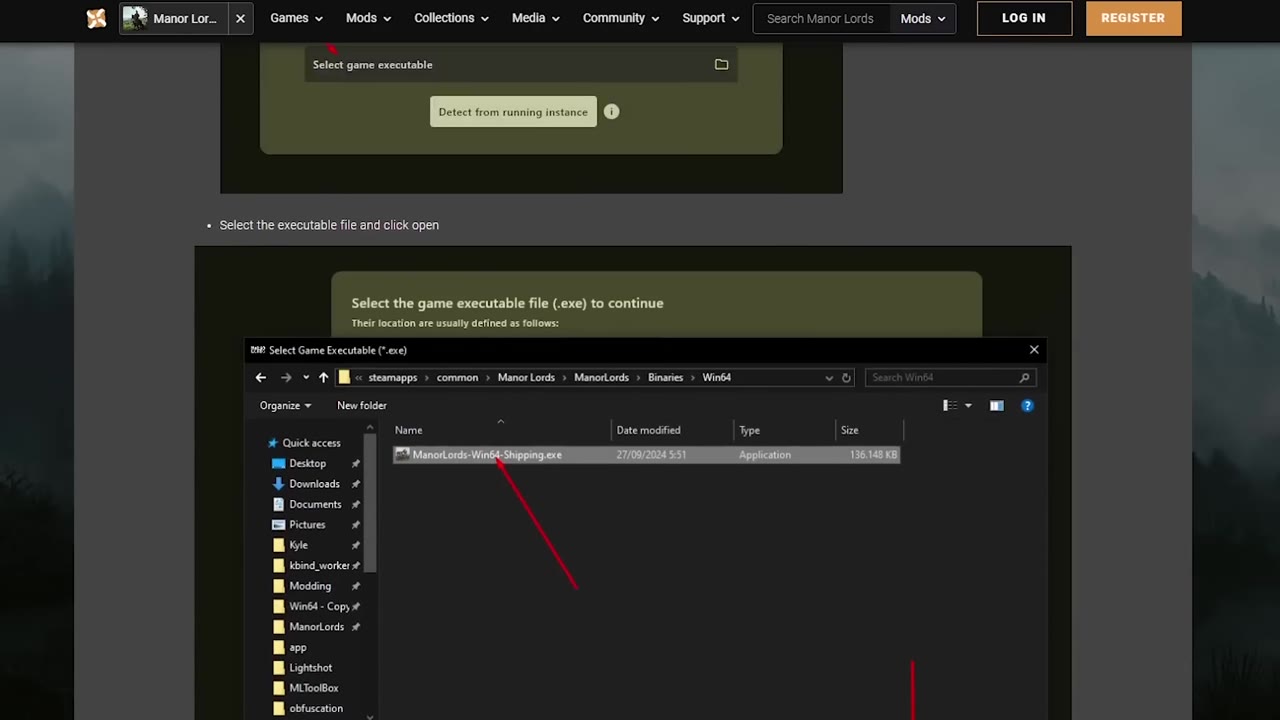Open the Community menu
Image resolution: width=1280 pixels, height=720 pixels.
(x=621, y=18)
